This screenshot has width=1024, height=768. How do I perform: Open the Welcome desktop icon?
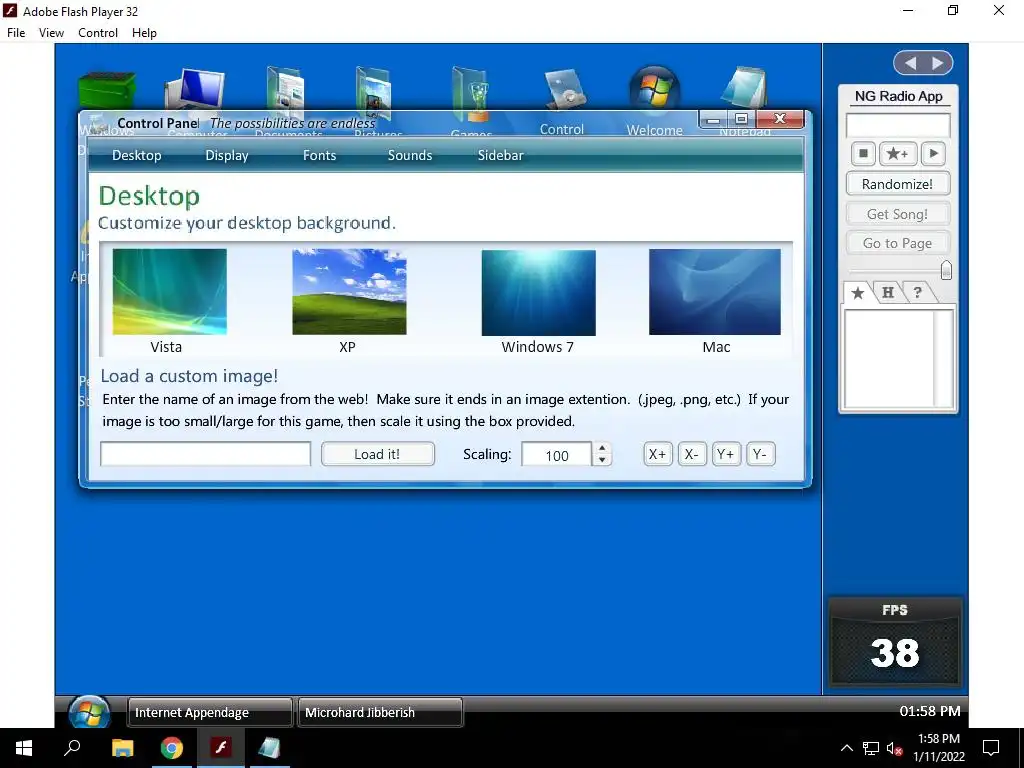(x=654, y=89)
